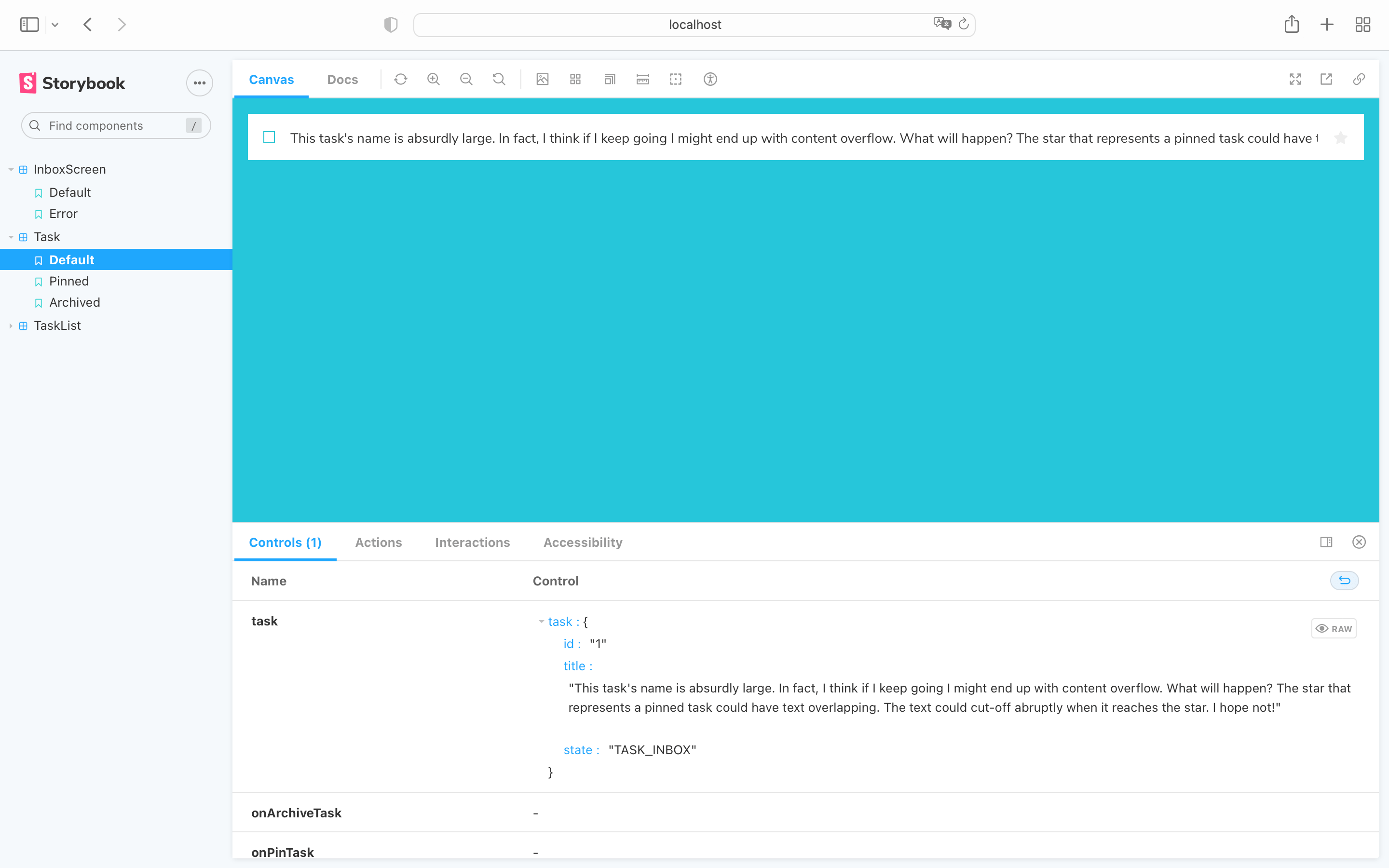Click the viewport zoom-out icon
Image resolution: width=1389 pixels, height=868 pixels.
click(x=466, y=79)
